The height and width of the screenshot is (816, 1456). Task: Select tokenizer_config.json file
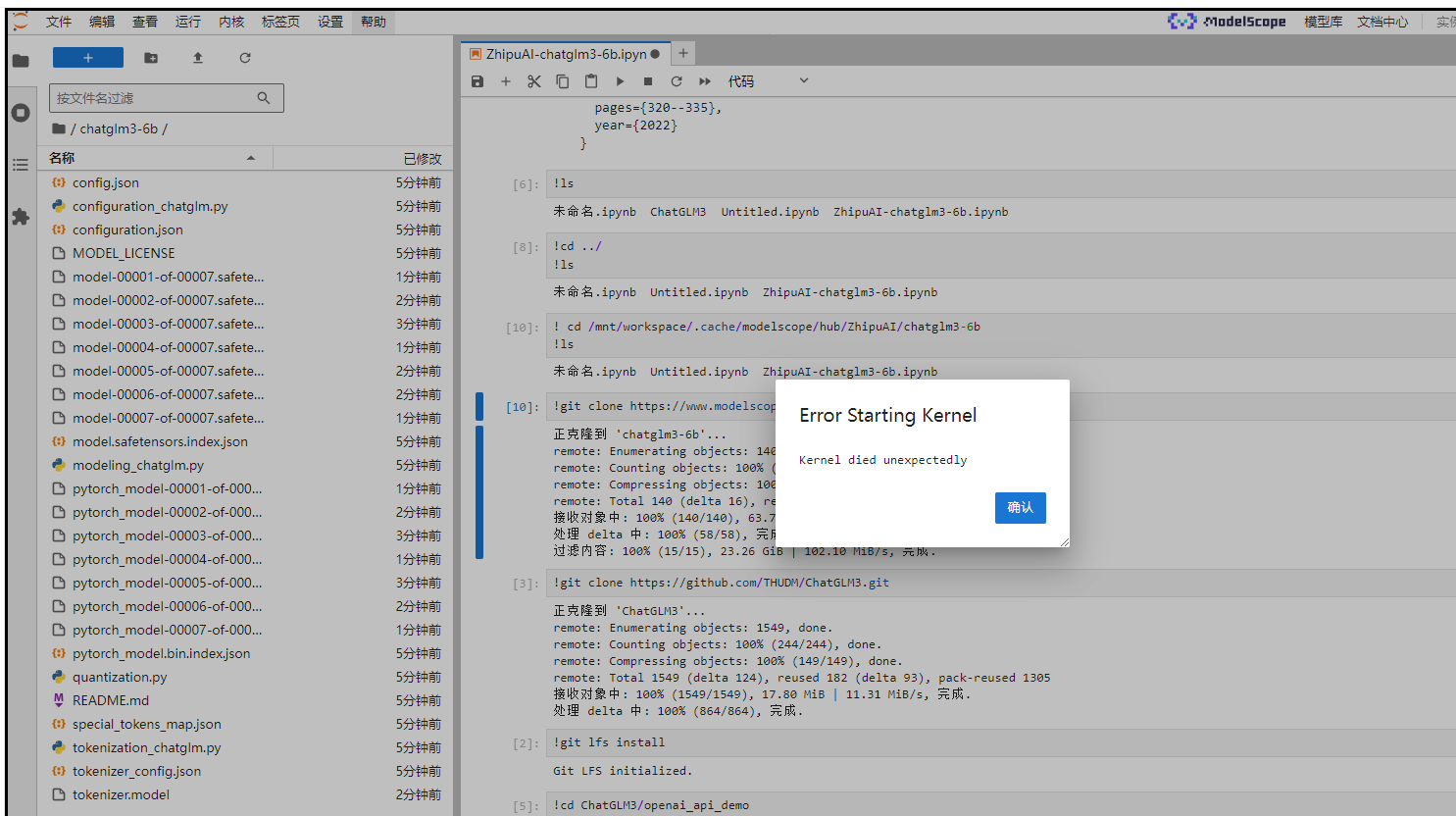click(245, 771)
